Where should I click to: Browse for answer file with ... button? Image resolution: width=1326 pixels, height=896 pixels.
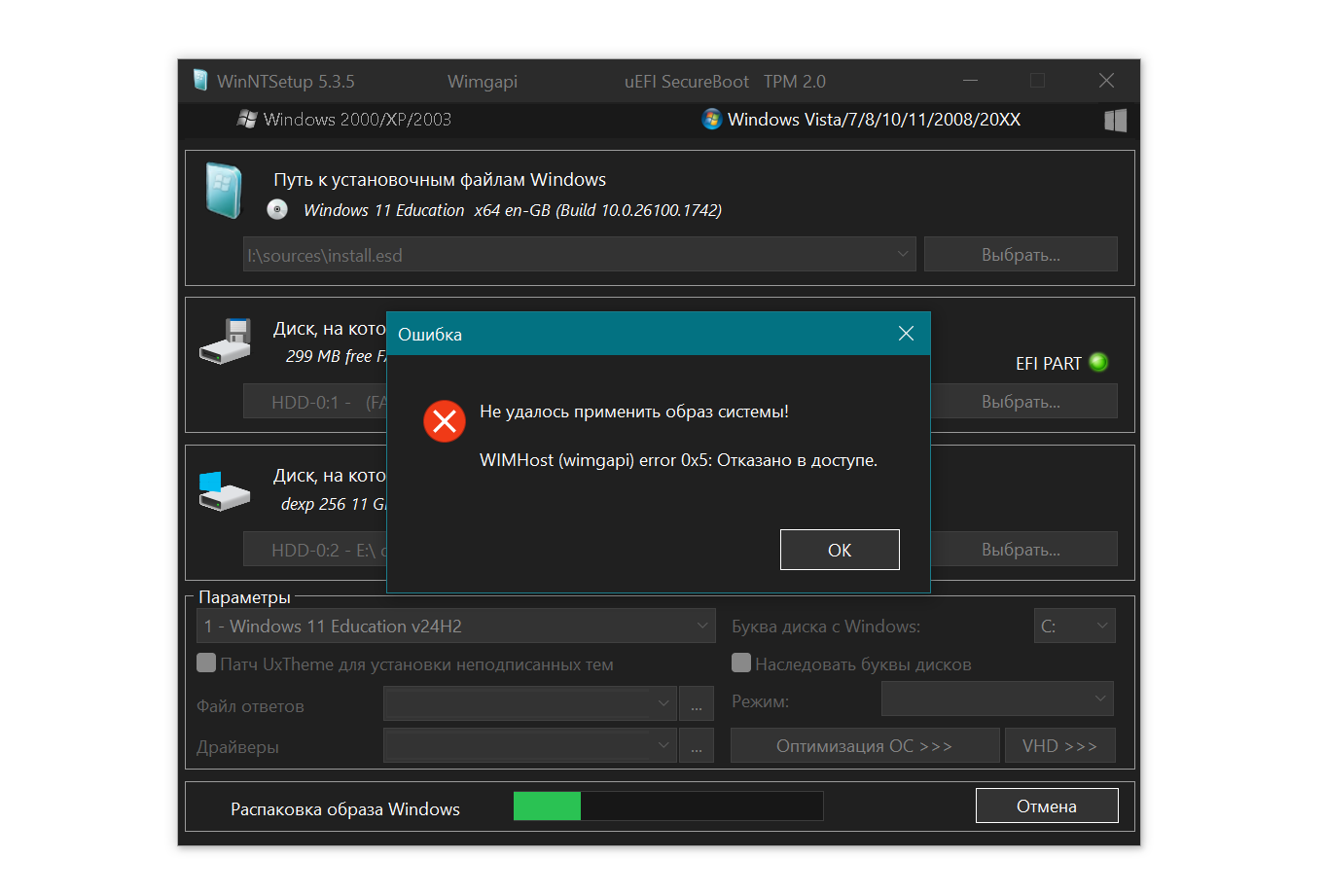coord(697,704)
